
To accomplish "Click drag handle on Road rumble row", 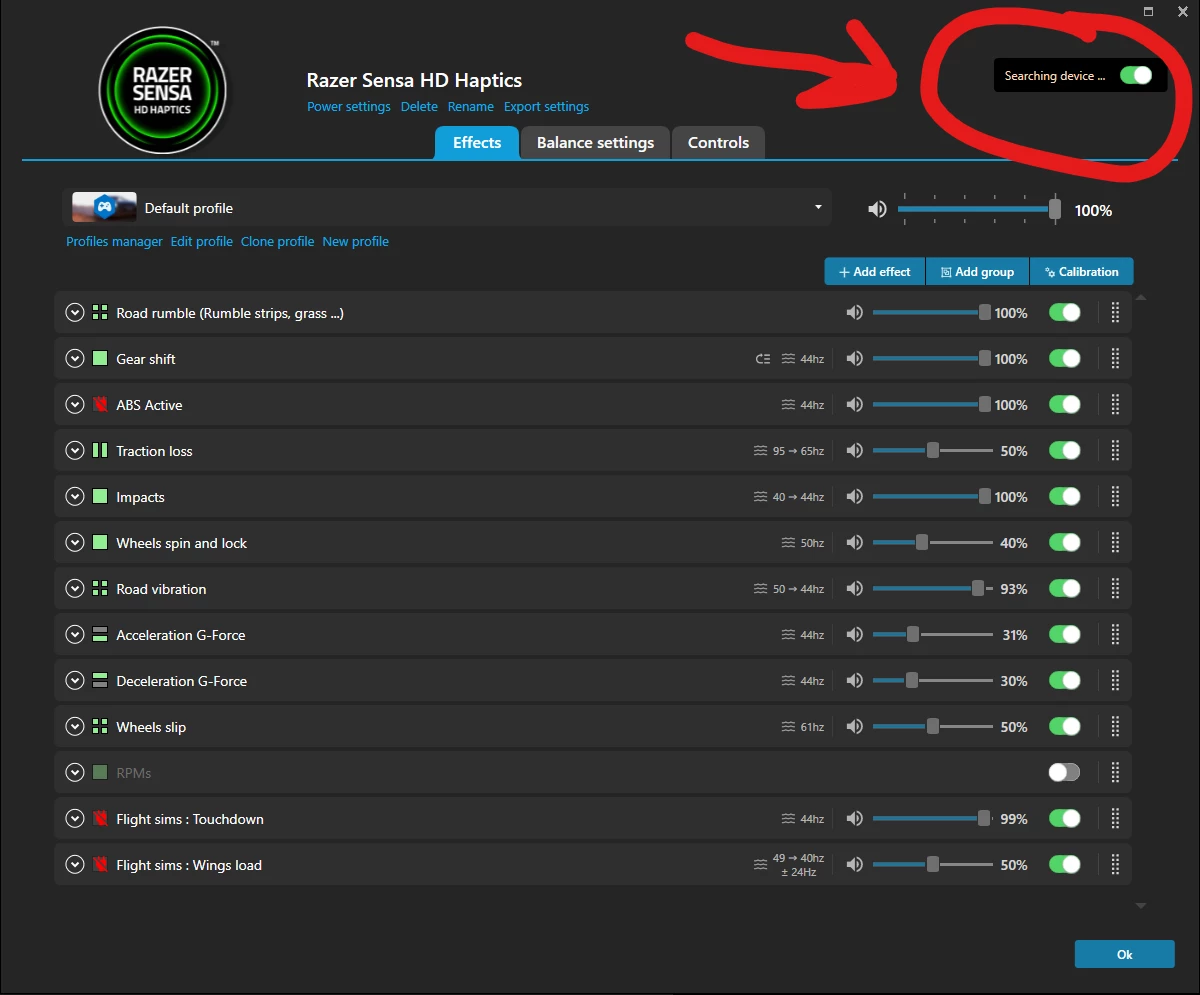I will click(x=1115, y=313).
